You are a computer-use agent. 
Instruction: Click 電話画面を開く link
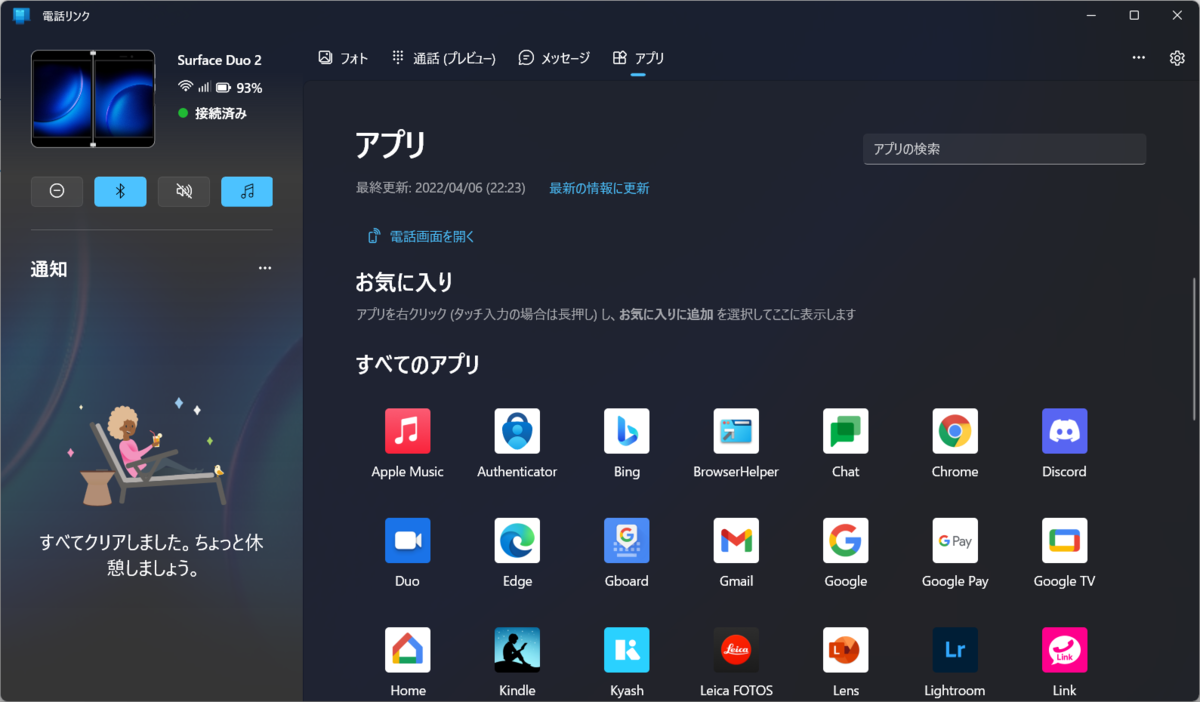[421, 237]
